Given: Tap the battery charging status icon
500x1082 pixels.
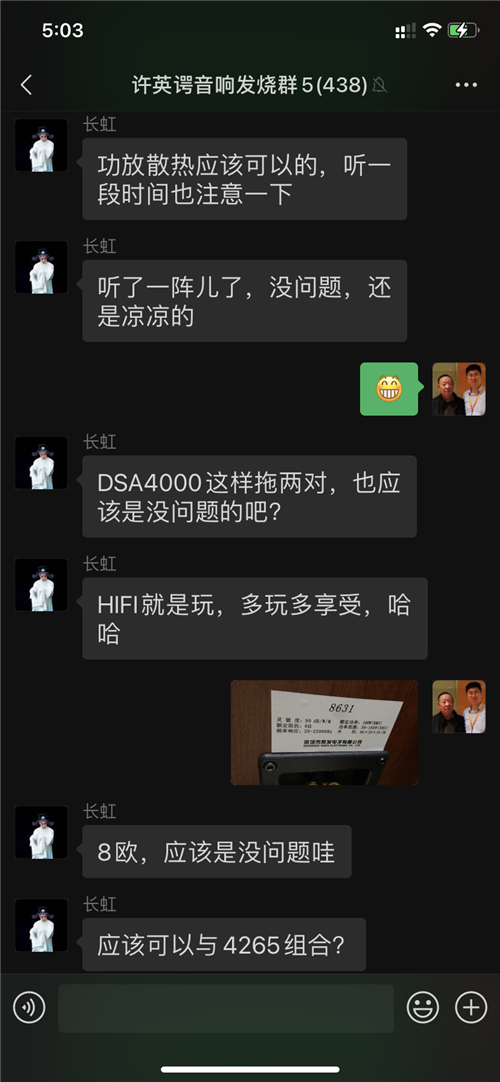Looking at the screenshot, I should [462, 30].
